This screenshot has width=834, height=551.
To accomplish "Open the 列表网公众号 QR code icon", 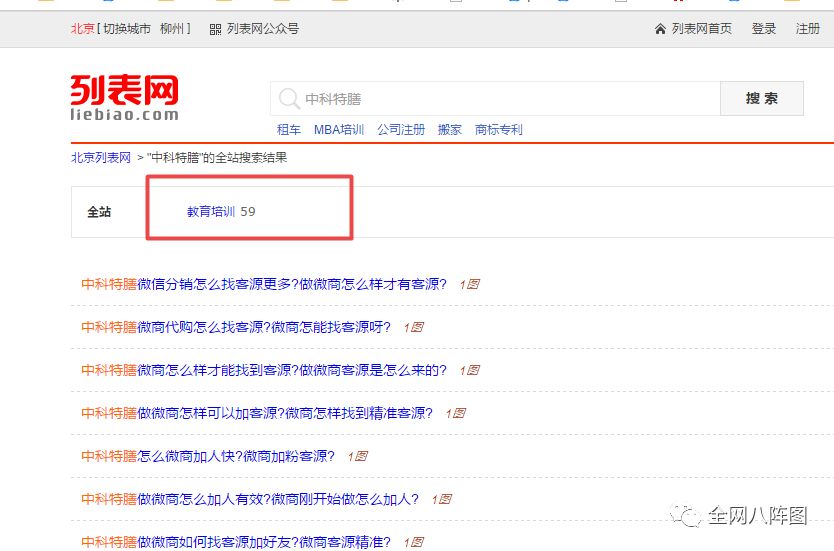I will click(x=215, y=29).
